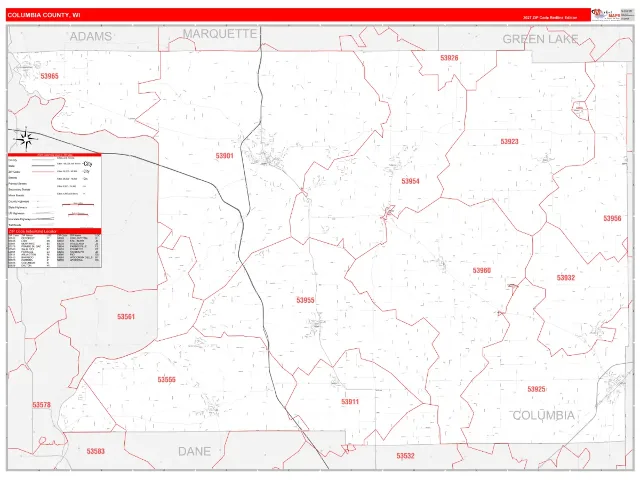The image size is (640, 480).
Task: Click ZIP code 53923 label
Action: pyautogui.click(x=509, y=142)
